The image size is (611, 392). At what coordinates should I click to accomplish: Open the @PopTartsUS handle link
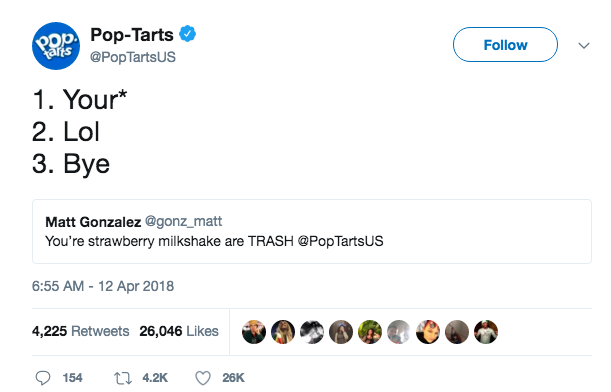133,57
